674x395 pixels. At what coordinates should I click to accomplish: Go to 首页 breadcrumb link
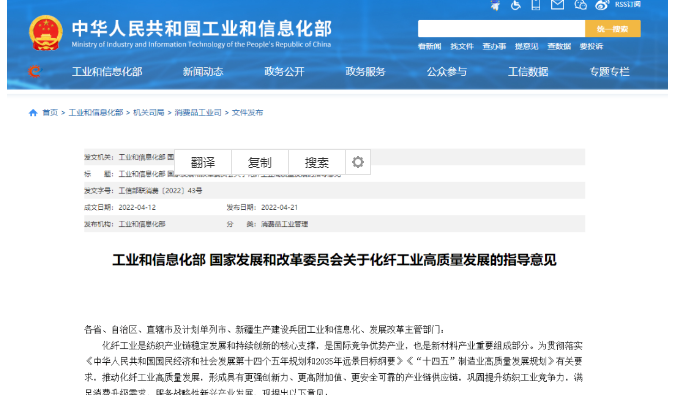(50, 113)
